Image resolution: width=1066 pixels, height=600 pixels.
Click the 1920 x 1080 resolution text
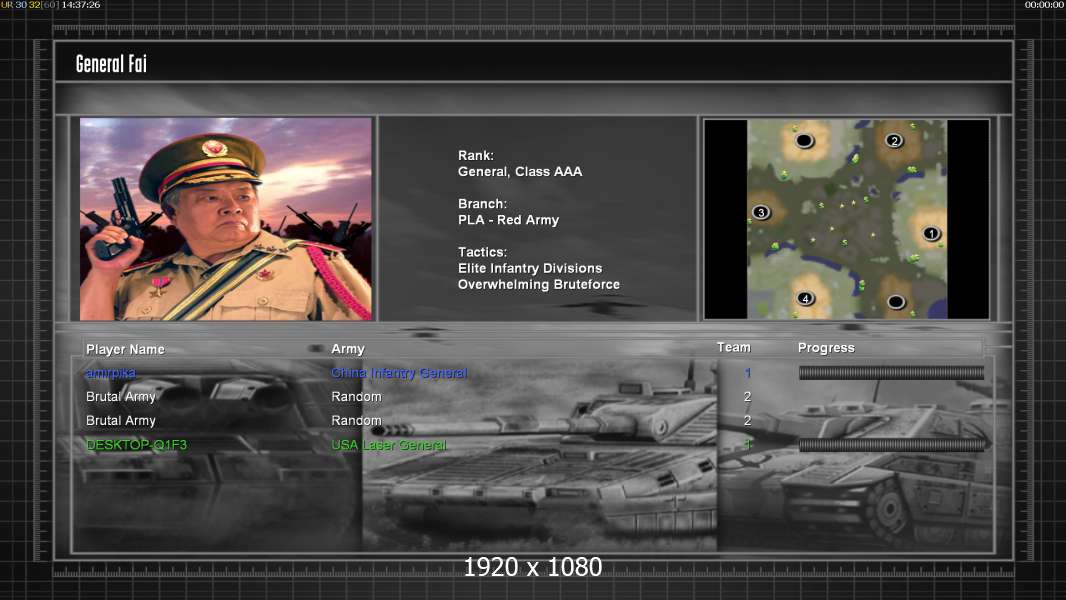(533, 567)
